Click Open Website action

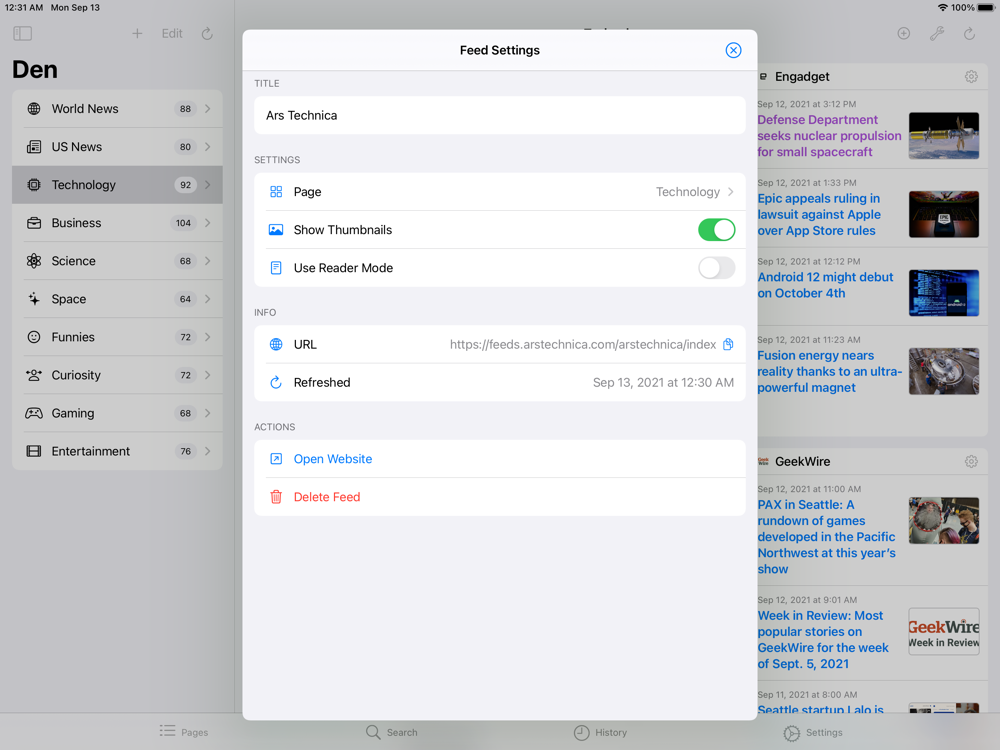(500, 459)
